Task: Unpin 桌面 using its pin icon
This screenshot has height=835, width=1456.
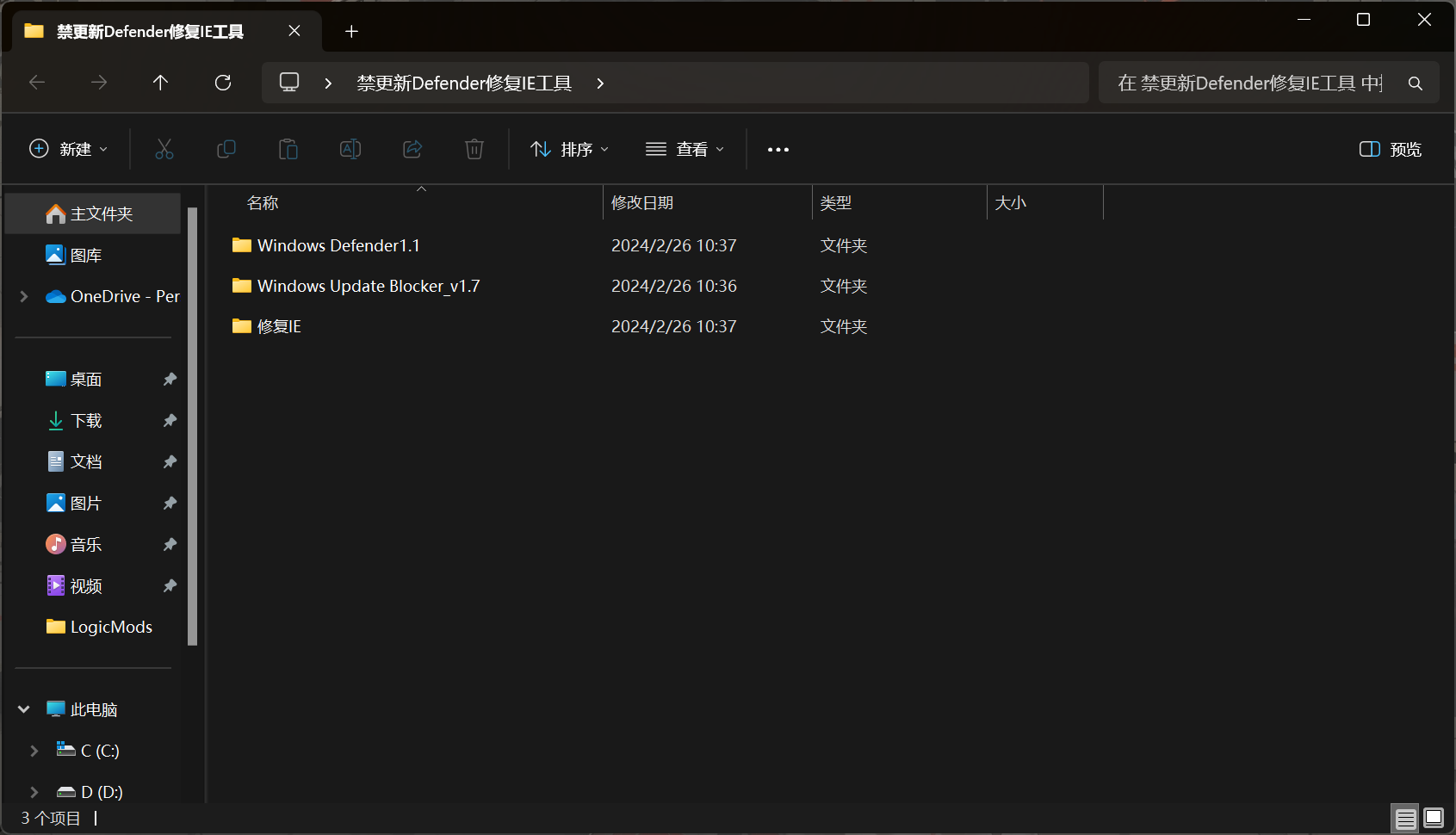Action: tap(170, 379)
